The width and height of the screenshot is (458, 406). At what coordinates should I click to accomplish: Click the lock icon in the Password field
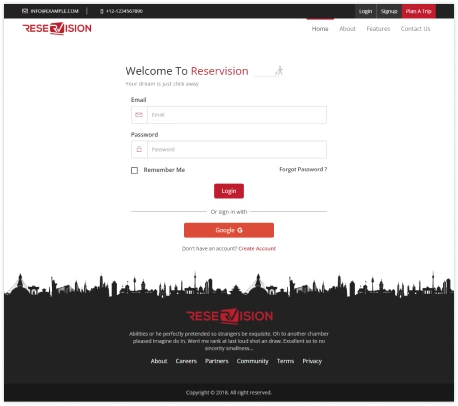tap(139, 149)
